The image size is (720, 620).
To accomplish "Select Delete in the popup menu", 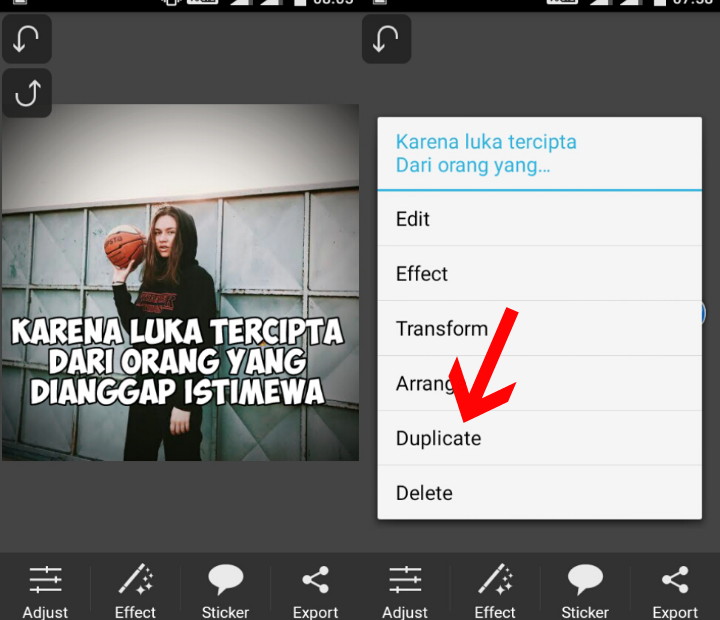I will (540, 493).
